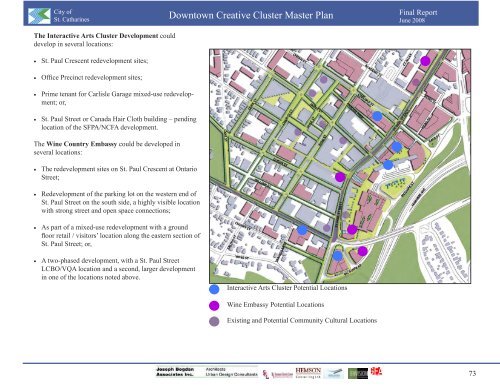Select the southernmost magenta dot on the map

(x=363, y=251)
